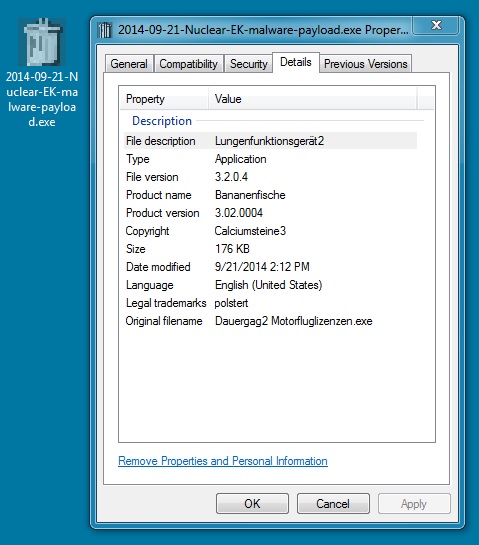Dismiss the dialog using Cancel

tap(333, 504)
